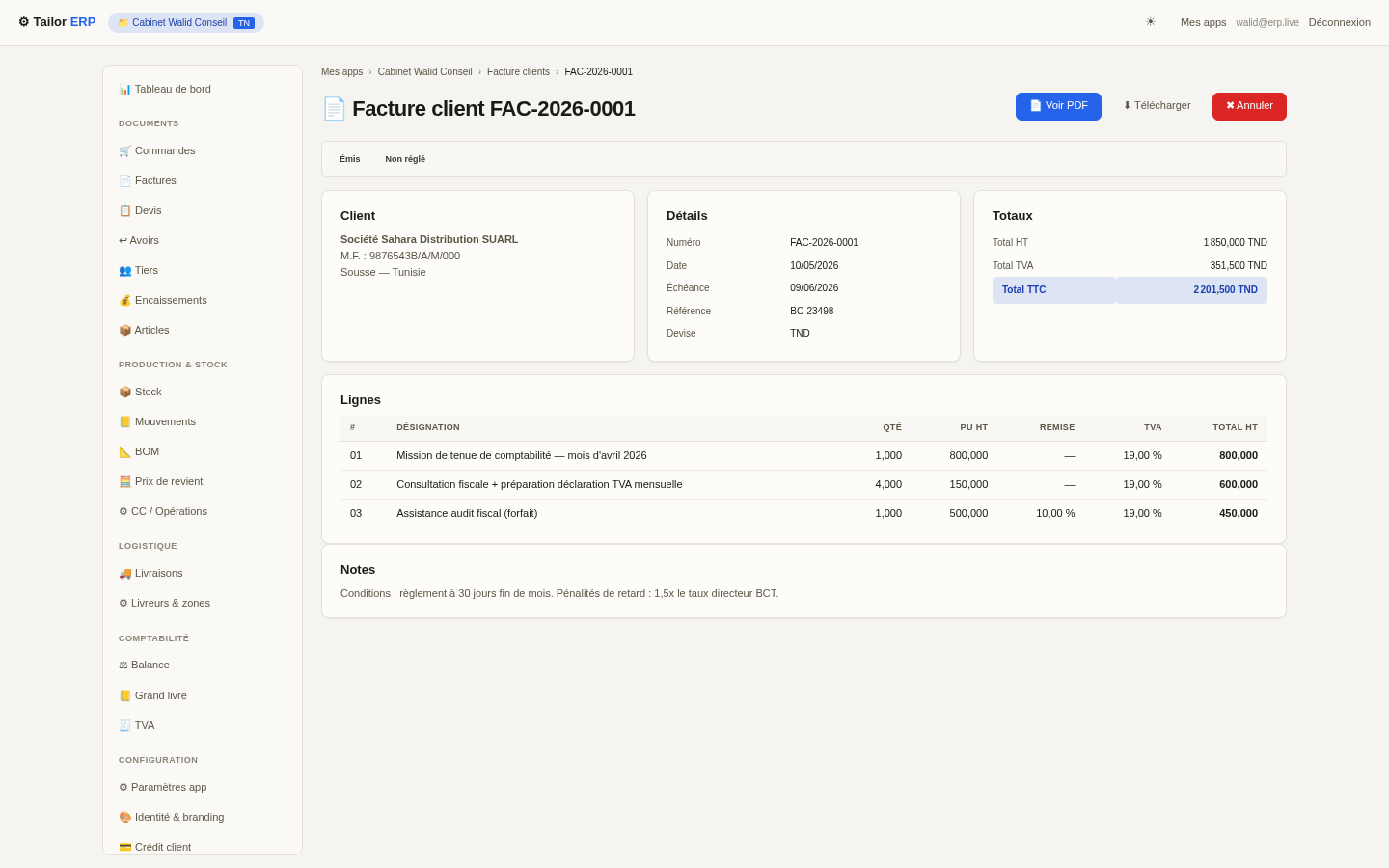The height and width of the screenshot is (868, 1389).
Task: Open Crédit client in the sidebar
Action: (203, 847)
